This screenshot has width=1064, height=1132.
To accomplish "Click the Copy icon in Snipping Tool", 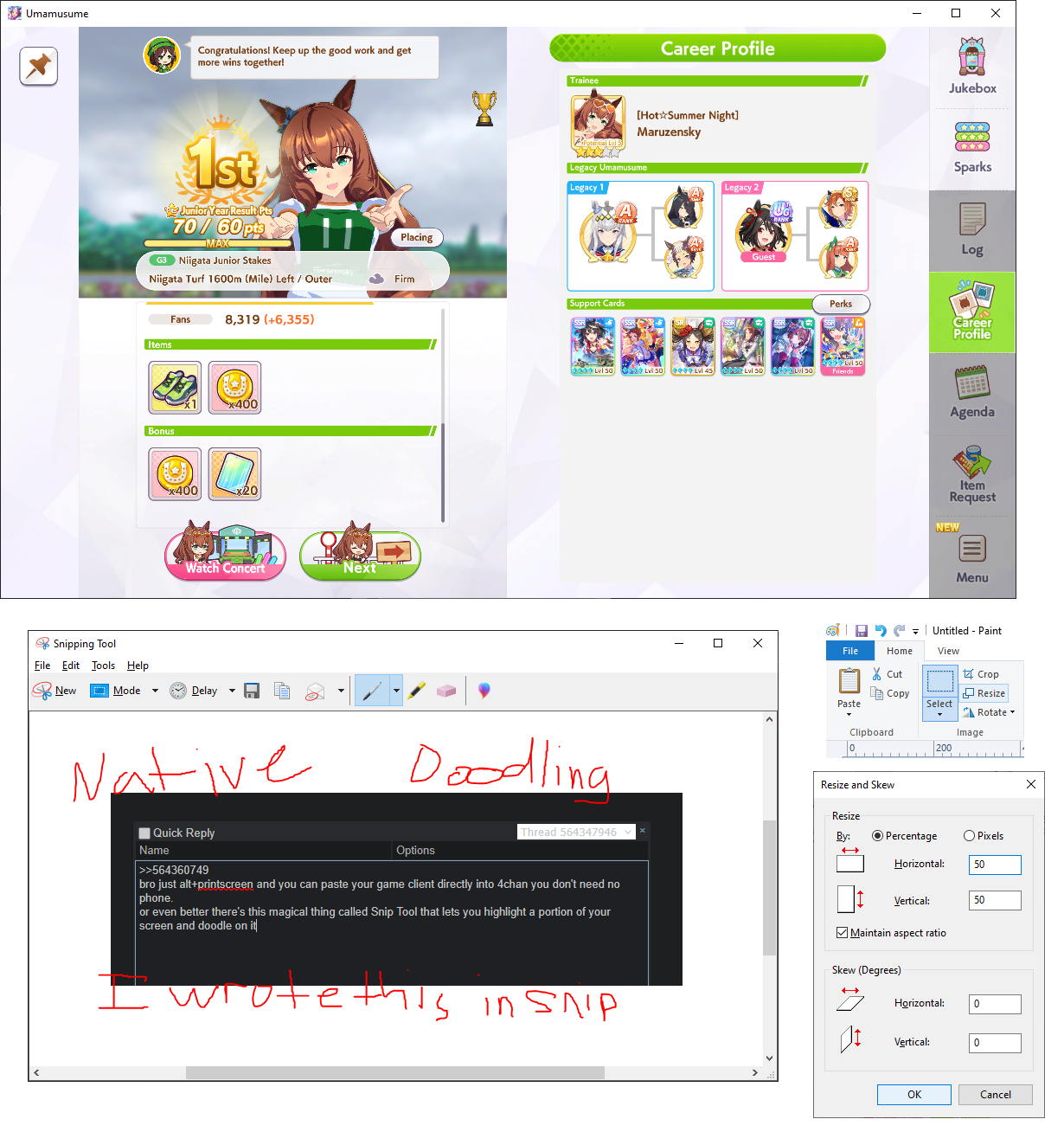I will coord(282,691).
